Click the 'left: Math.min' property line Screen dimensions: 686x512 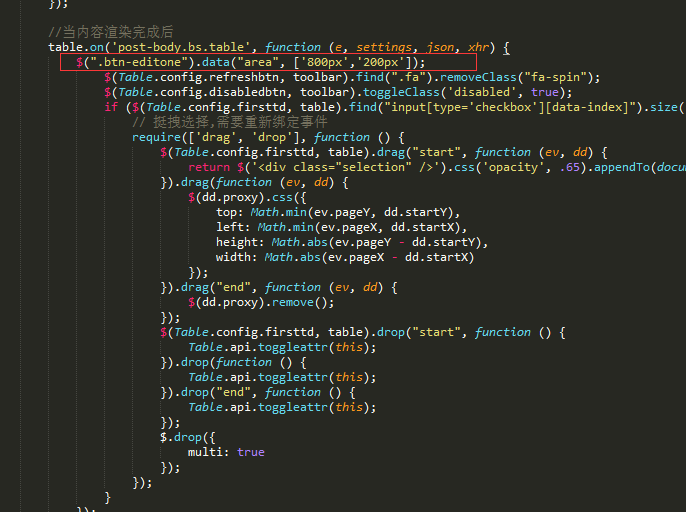coord(341,227)
